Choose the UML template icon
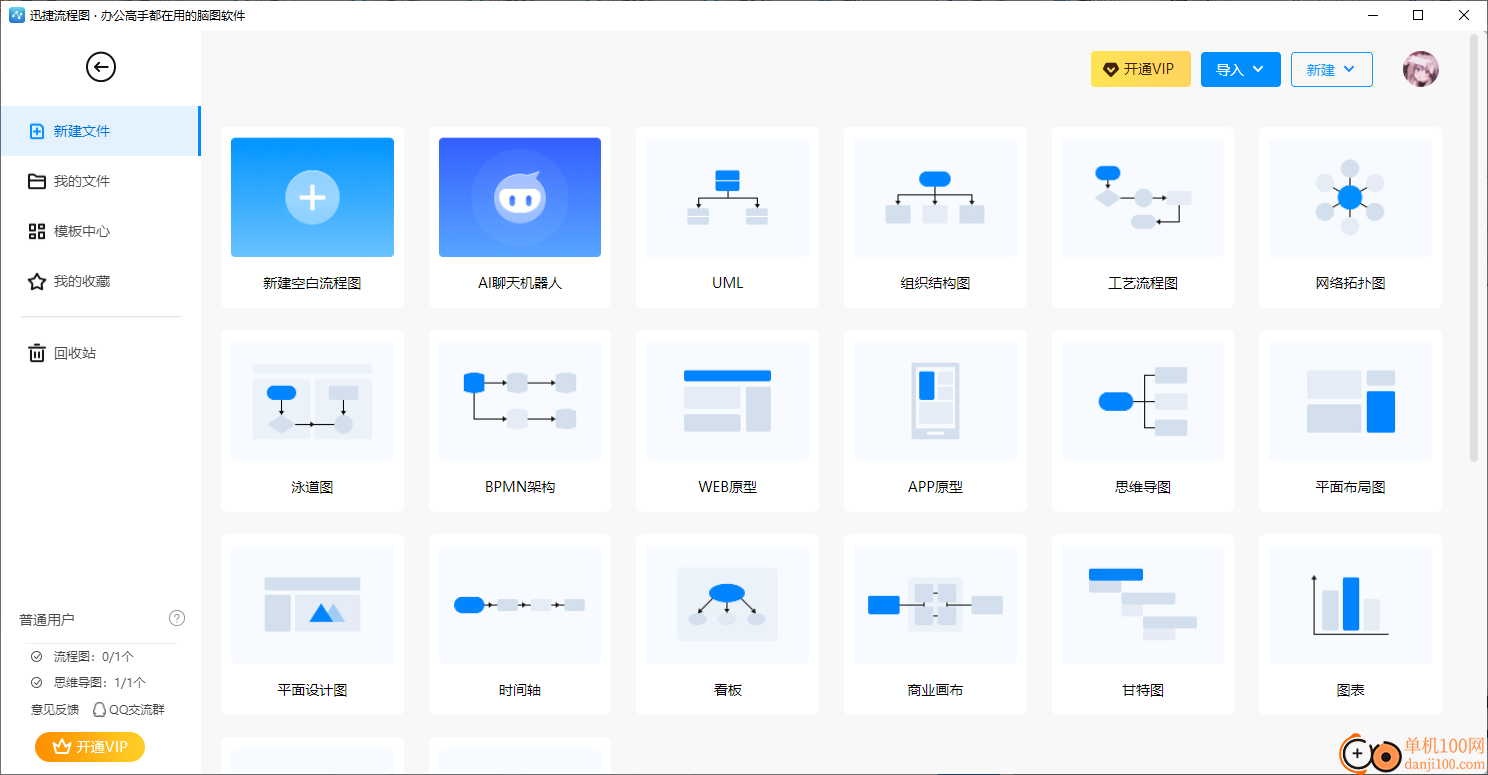The width and height of the screenshot is (1488, 775). coord(727,197)
